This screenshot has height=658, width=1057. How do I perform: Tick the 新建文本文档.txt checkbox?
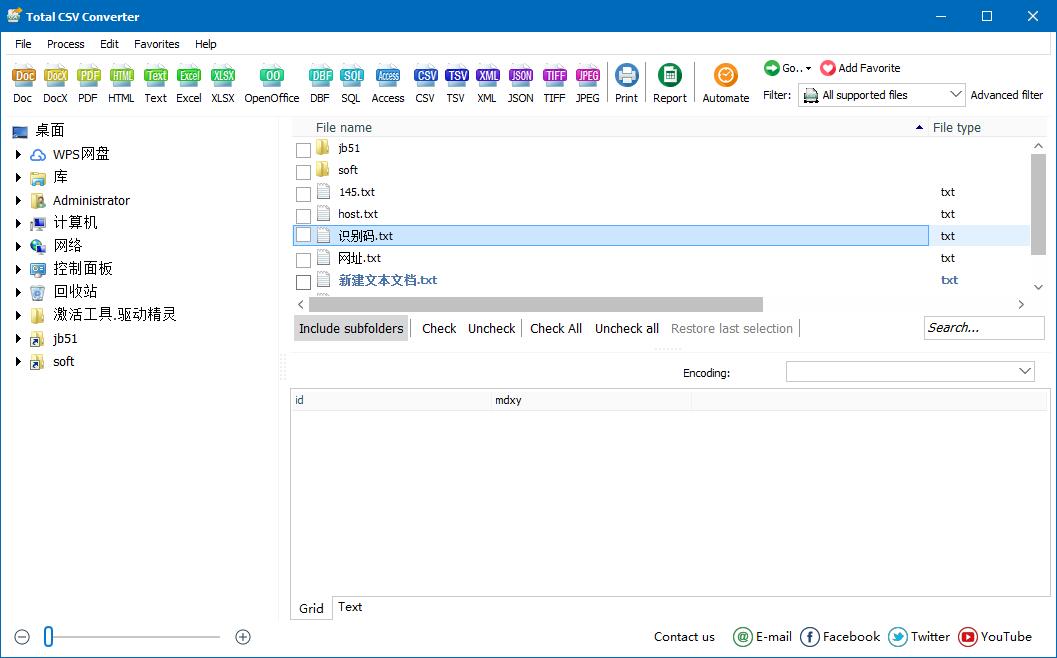(x=303, y=282)
